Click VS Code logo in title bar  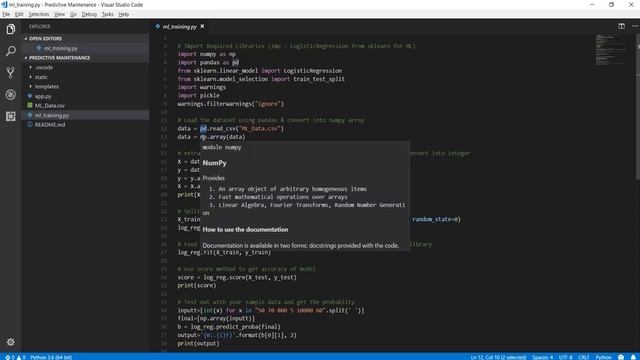coord(4,4)
